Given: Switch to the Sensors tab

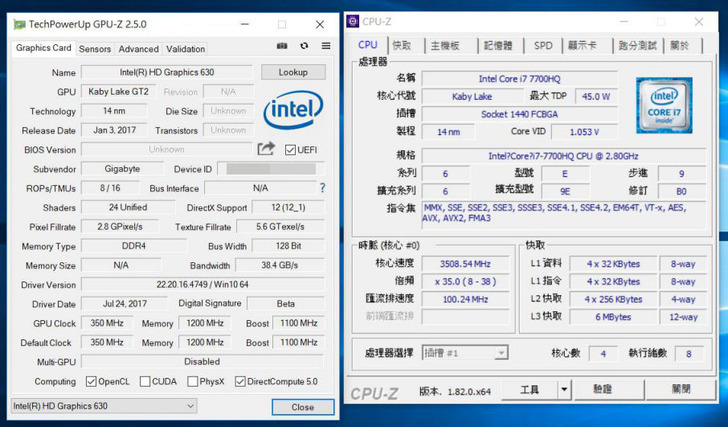Looking at the screenshot, I should pos(95,49).
